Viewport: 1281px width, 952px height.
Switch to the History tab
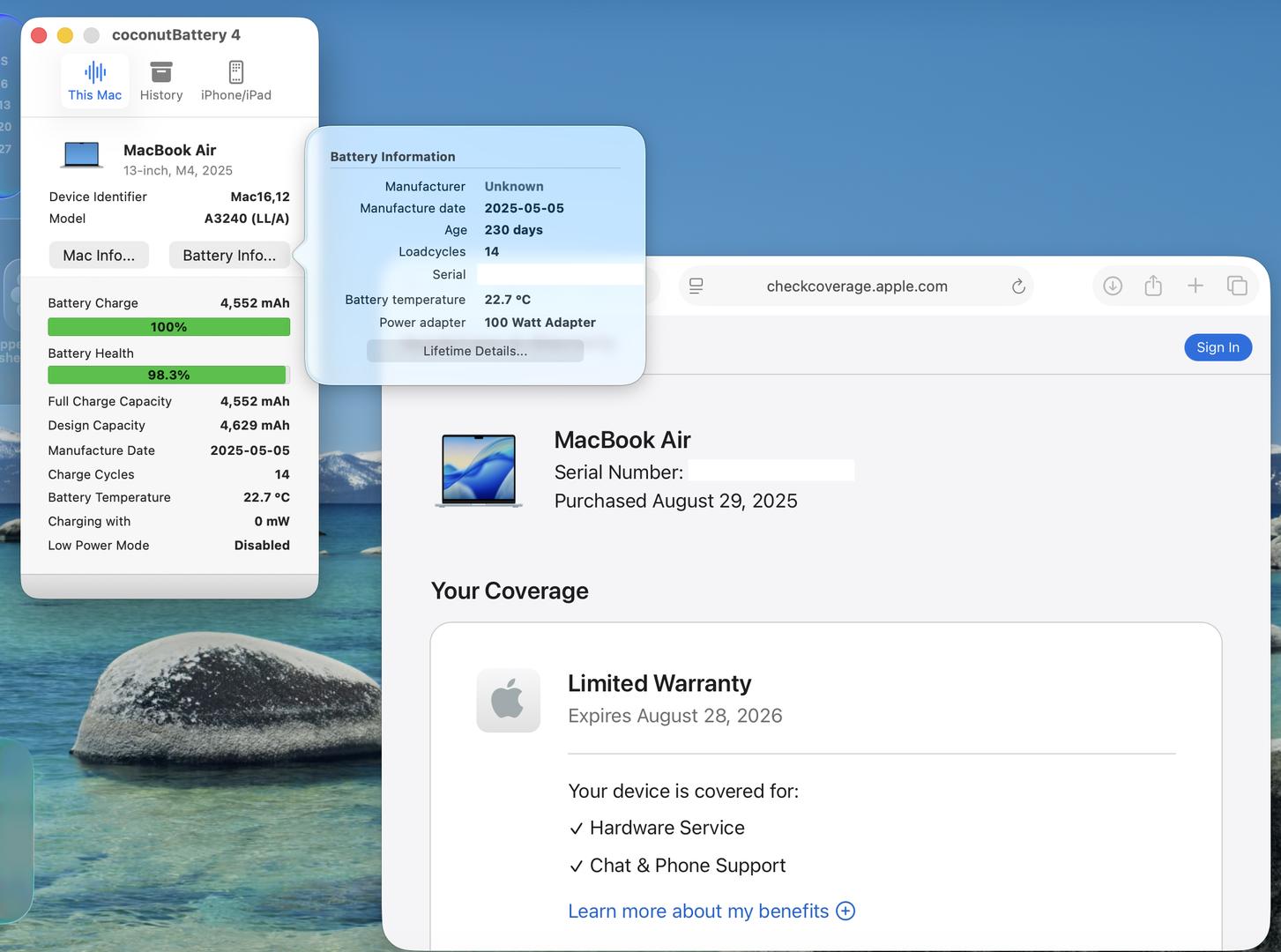click(x=161, y=81)
